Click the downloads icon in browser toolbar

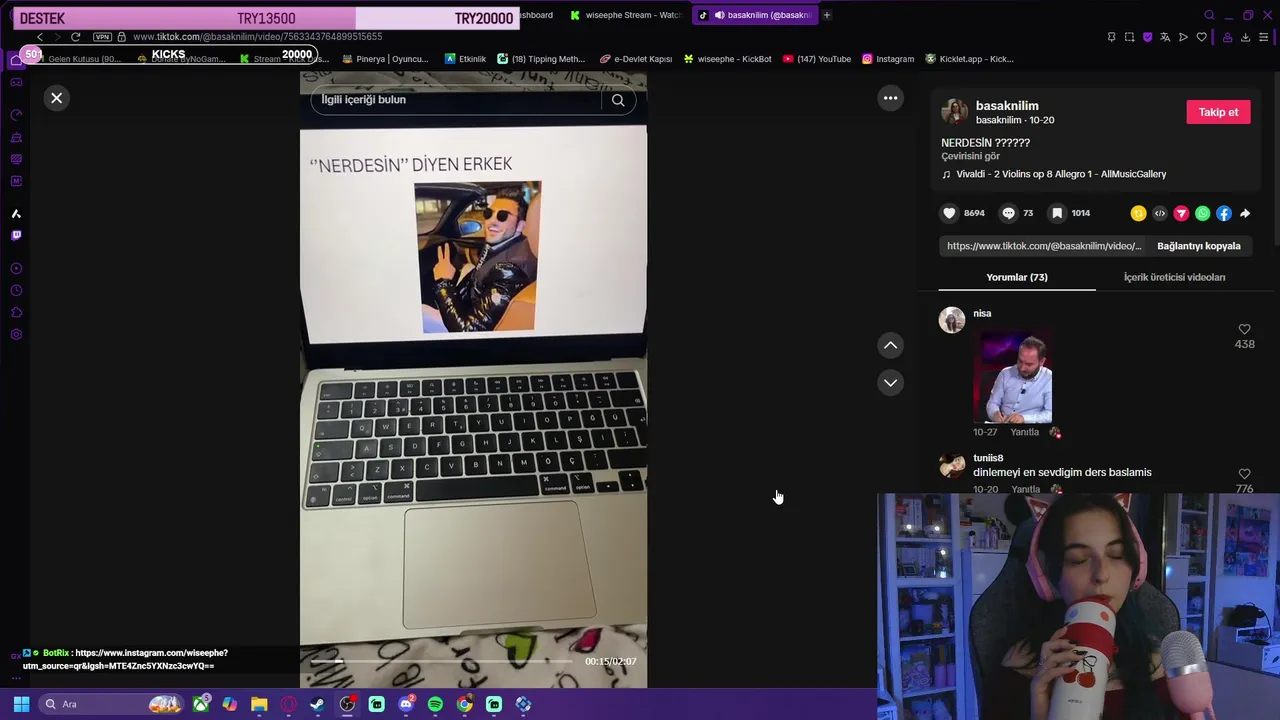pyautogui.click(x=1245, y=37)
